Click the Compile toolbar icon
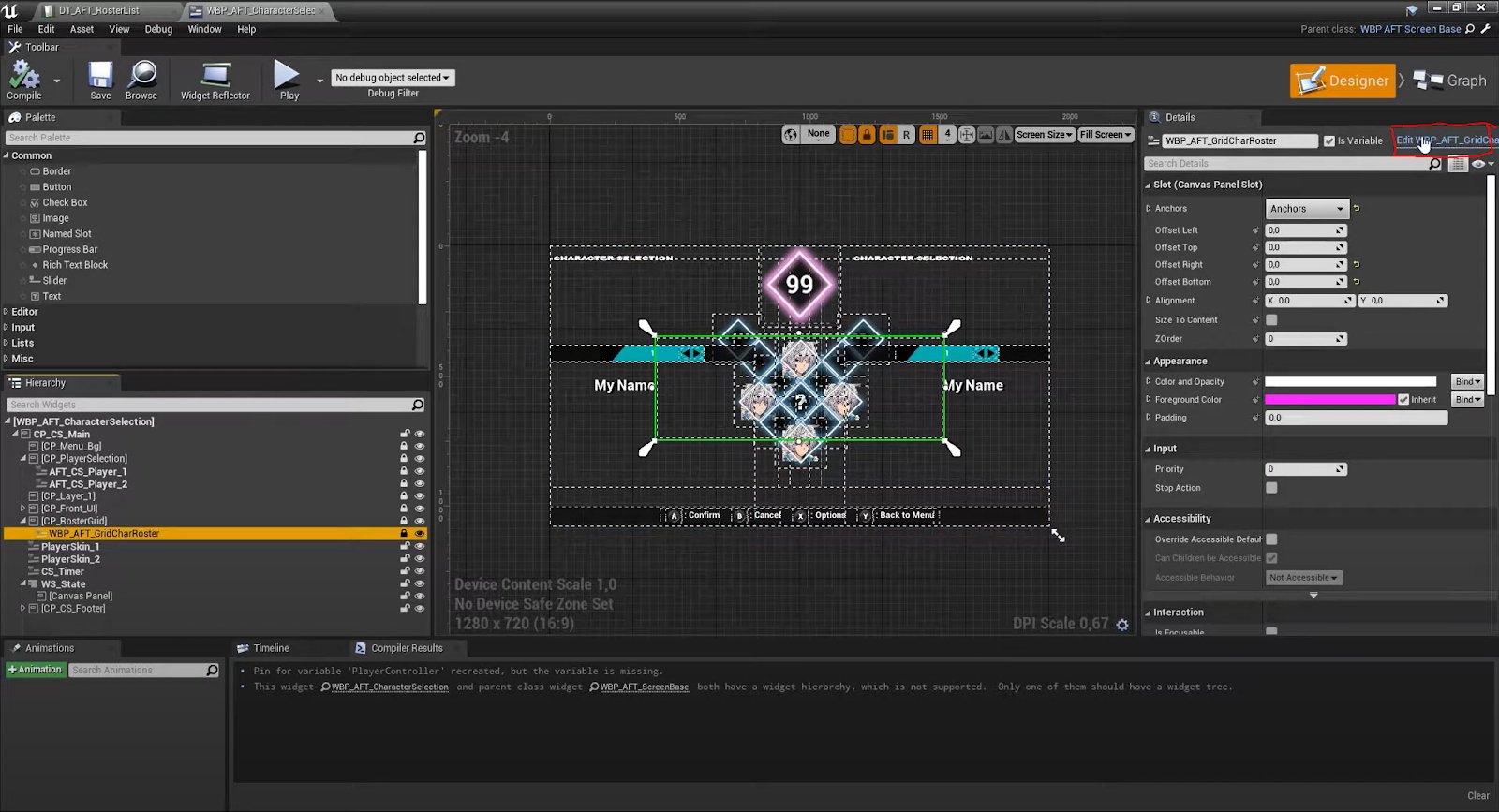This screenshot has height=812, width=1499. [24, 76]
